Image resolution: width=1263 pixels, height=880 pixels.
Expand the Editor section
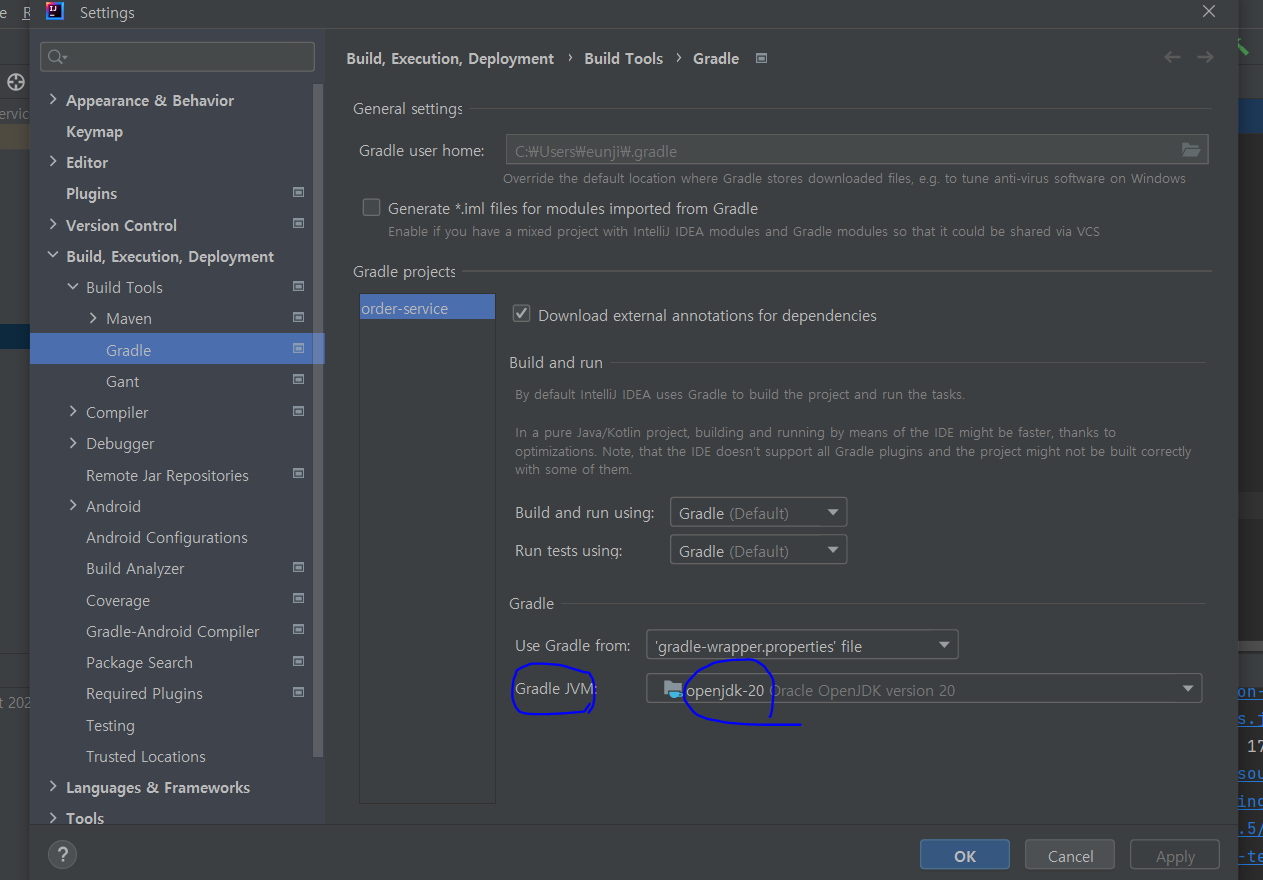point(53,161)
